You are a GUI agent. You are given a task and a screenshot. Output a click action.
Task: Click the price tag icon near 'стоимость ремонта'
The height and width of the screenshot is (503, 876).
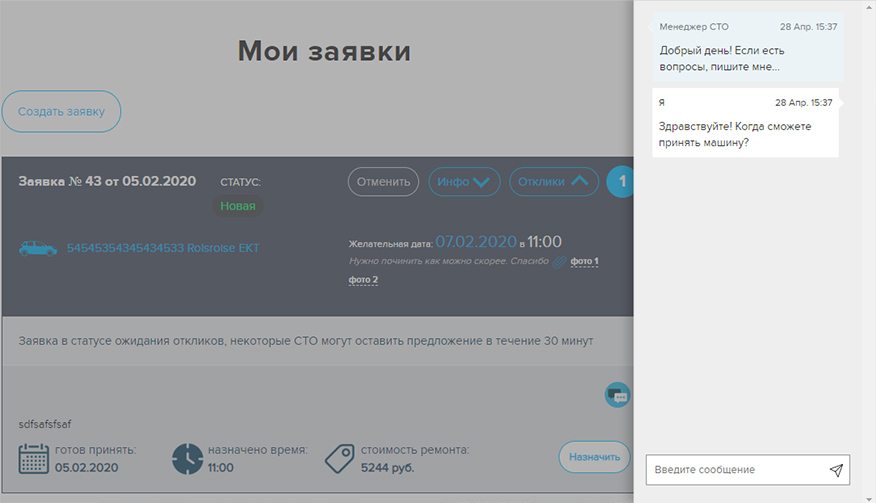pos(340,459)
